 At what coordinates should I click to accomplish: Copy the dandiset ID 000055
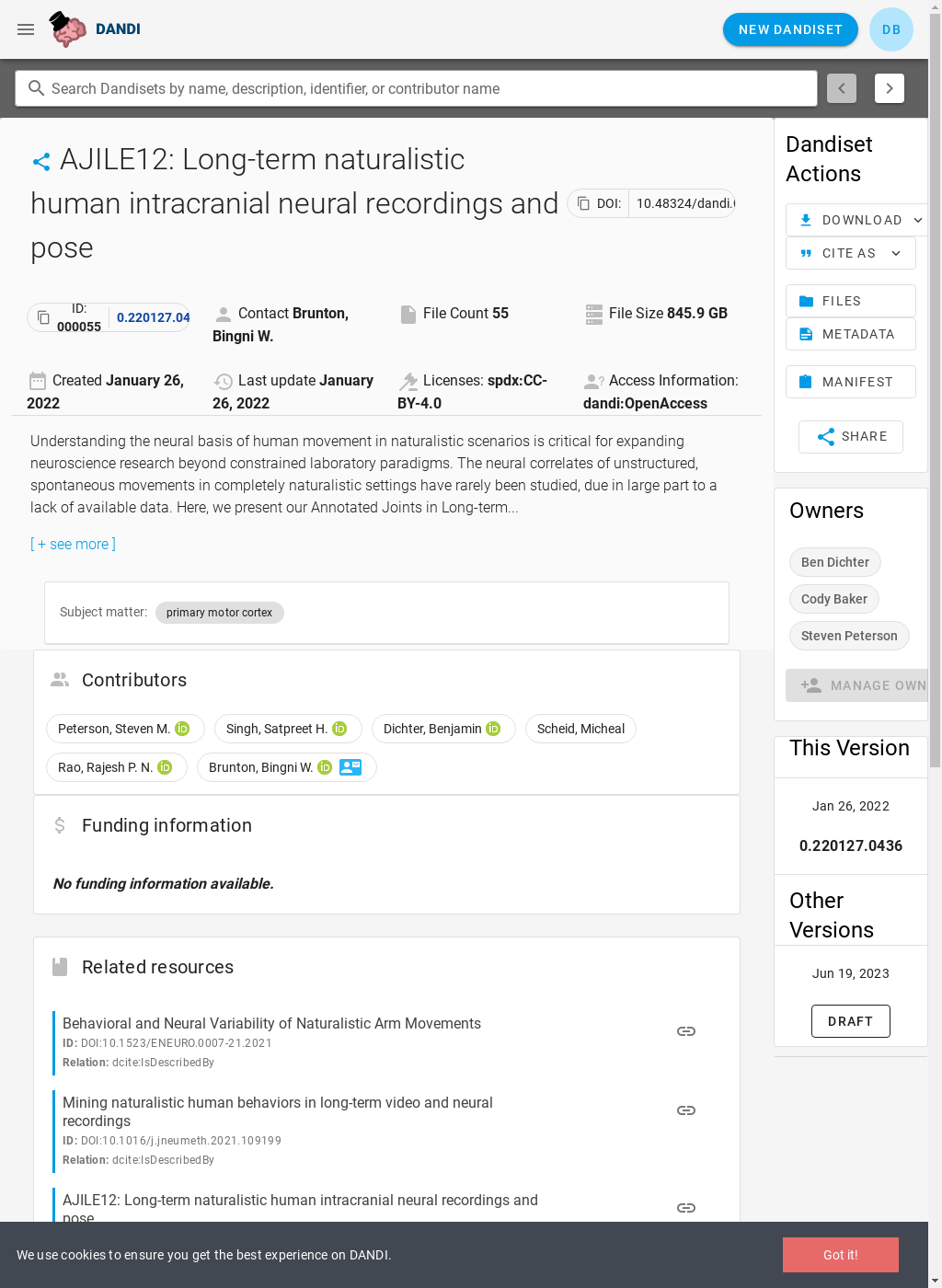tap(43, 317)
